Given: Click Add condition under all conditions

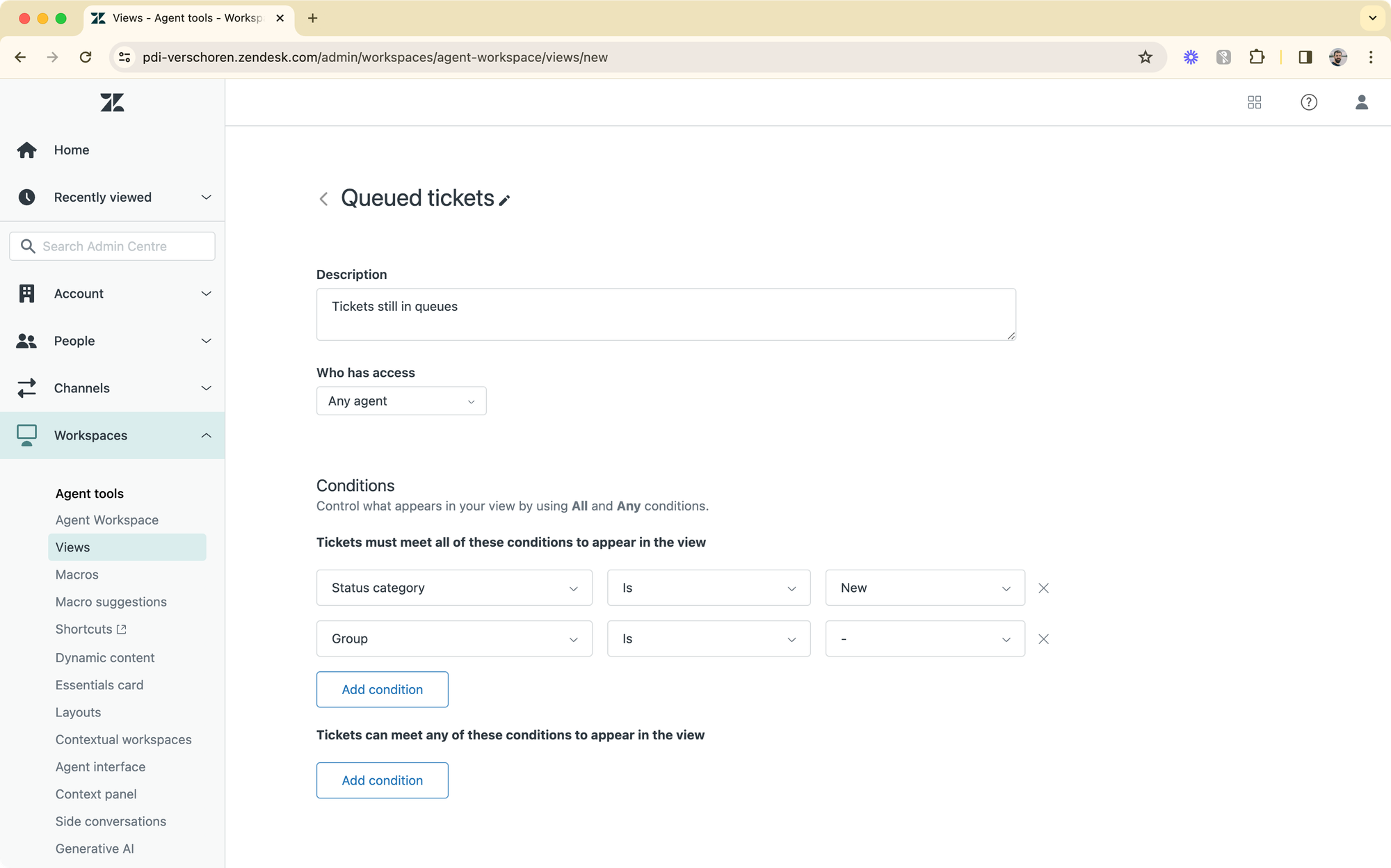Looking at the screenshot, I should point(382,689).
